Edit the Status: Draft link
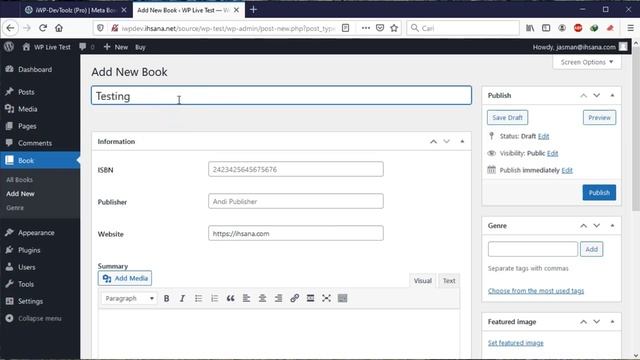640x360 pixels. click(x=543, y=136)
